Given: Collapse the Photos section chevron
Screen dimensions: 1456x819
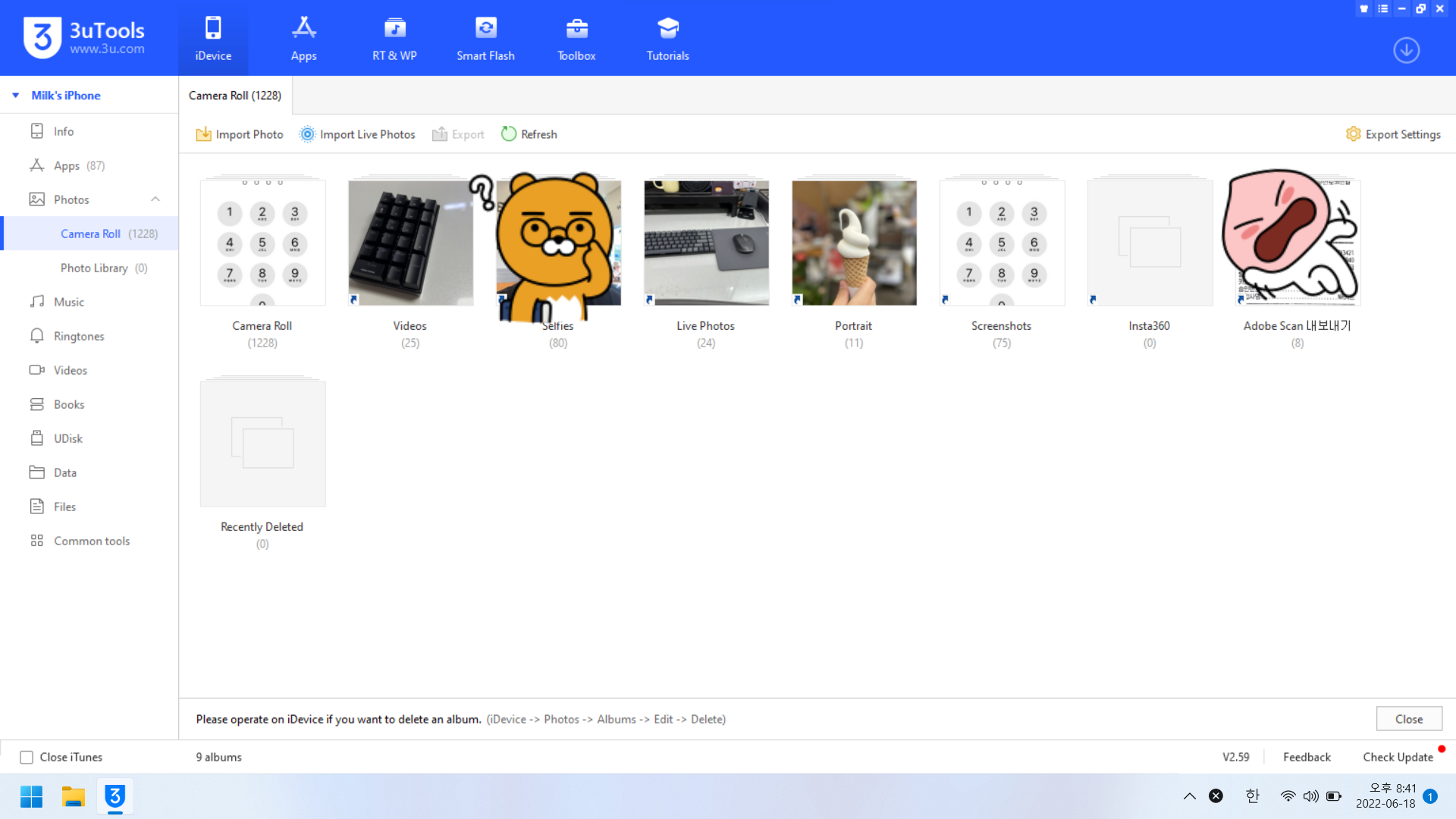Looking at the screenshot, I should (155, 199).
